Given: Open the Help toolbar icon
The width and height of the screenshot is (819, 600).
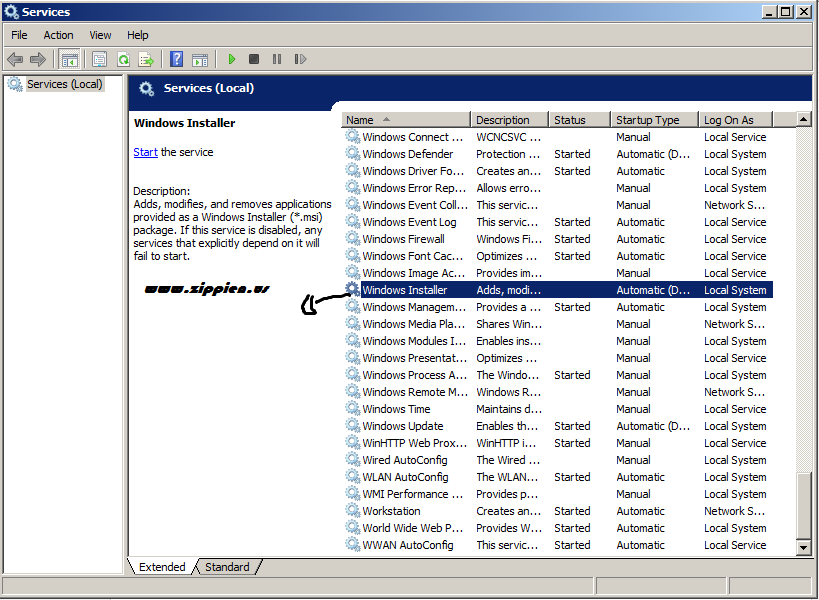Looking at the screenshot, I should [x=177, y=60].
